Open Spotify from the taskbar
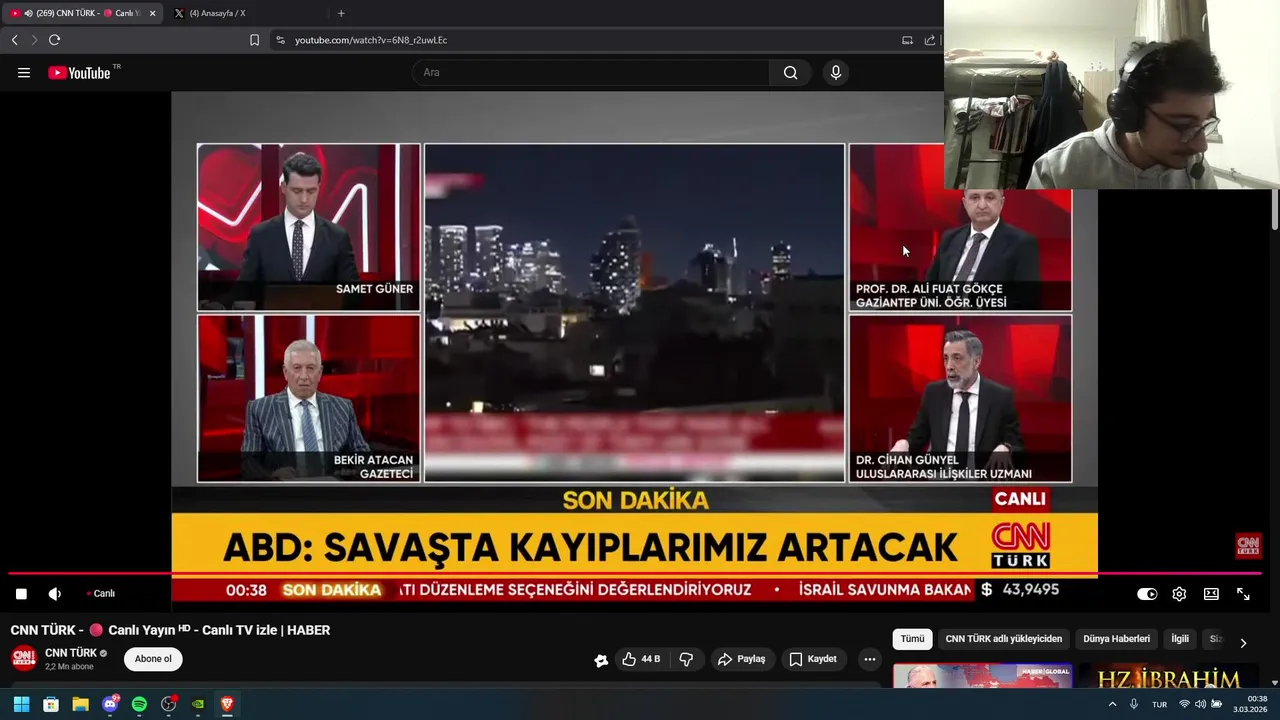Screen dimensions: 1280x720 (139, 704)
